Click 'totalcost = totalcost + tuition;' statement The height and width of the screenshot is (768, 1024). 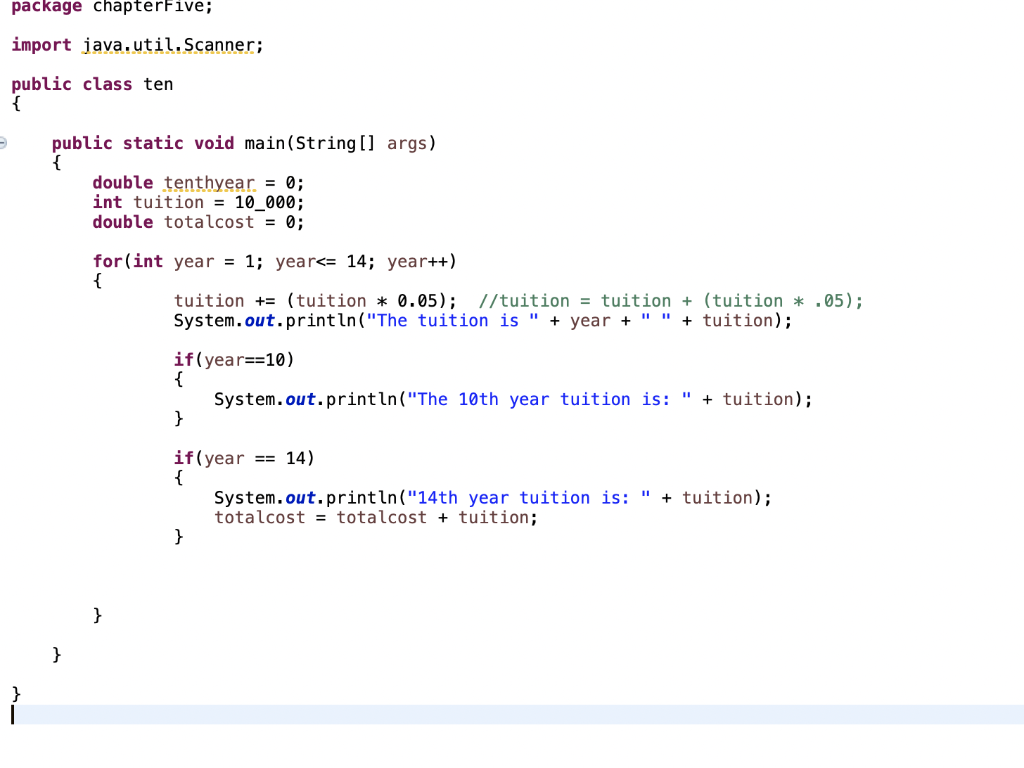pos(376,517)
